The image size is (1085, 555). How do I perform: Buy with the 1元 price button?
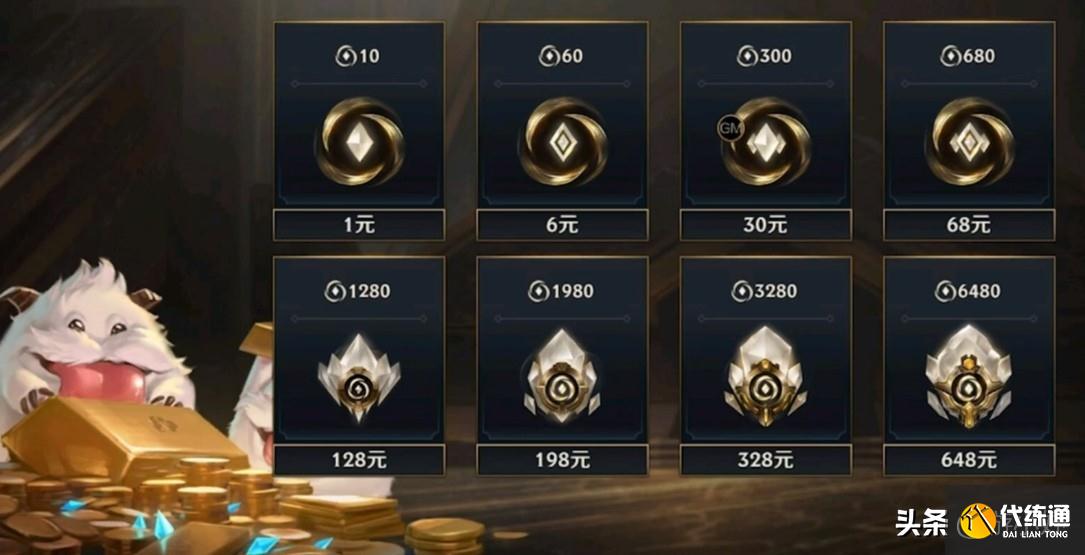click(359, 226)
